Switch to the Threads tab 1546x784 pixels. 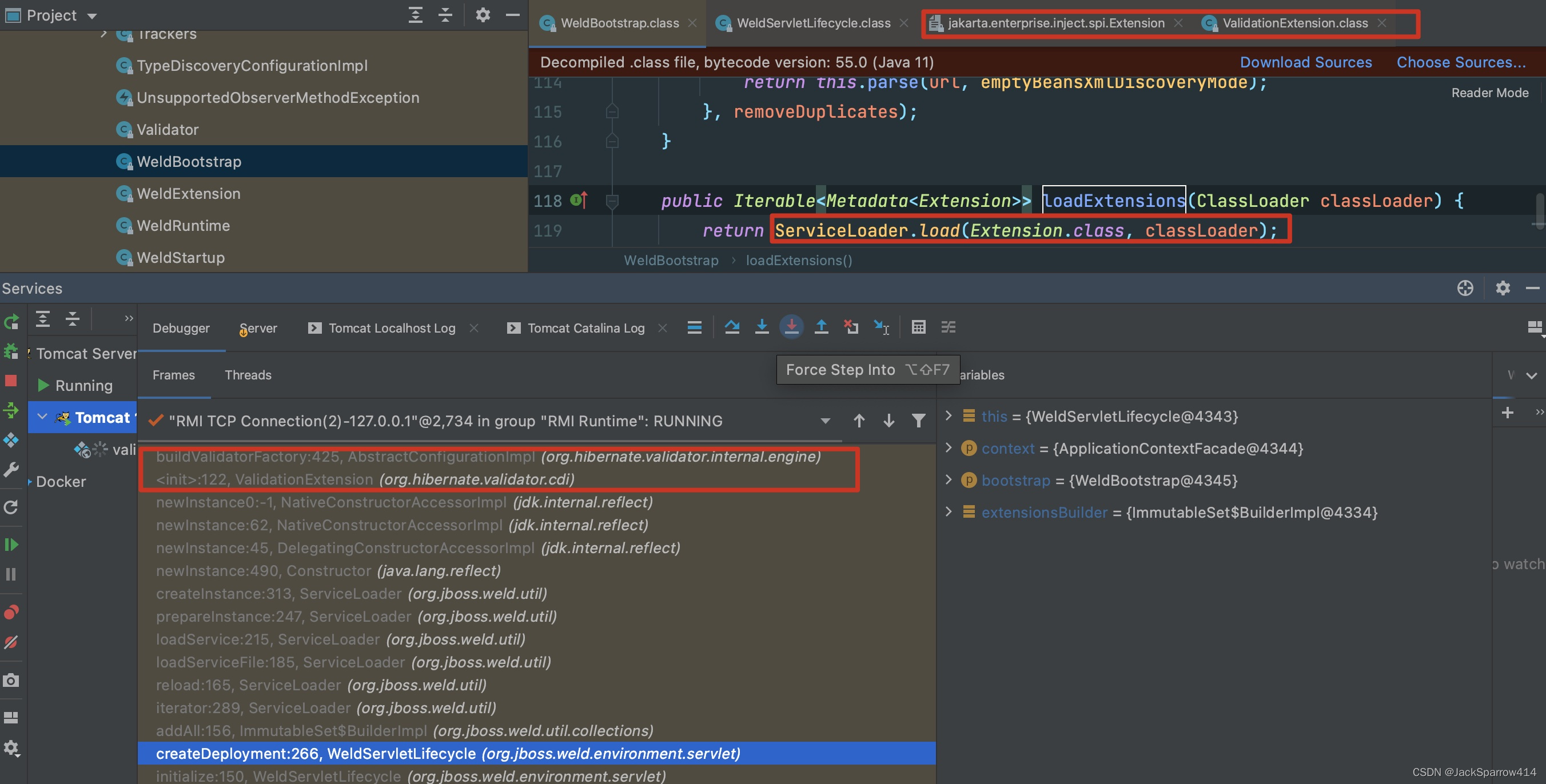tap(248, 375)
